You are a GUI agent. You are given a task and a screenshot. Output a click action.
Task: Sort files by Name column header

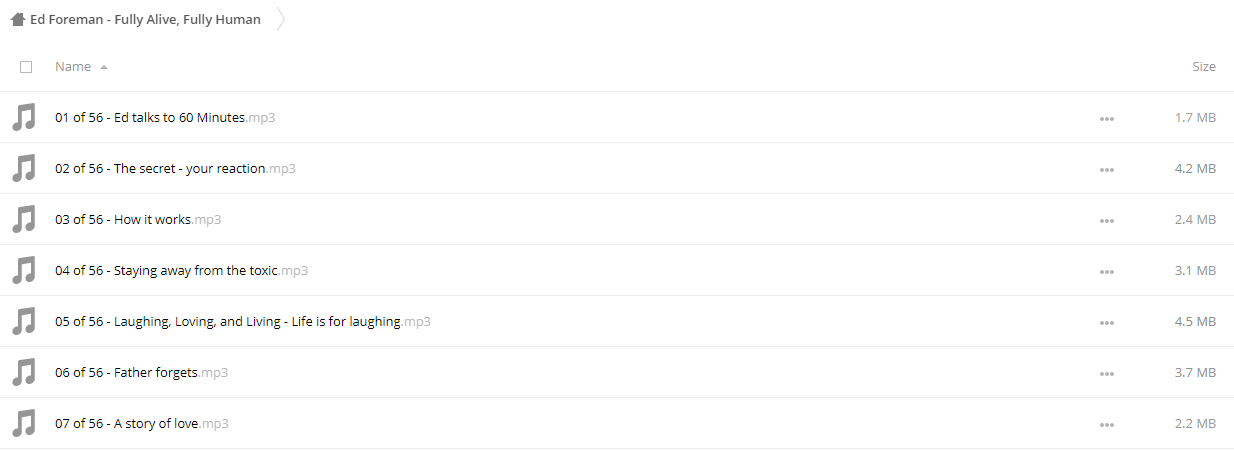(73, 66)
